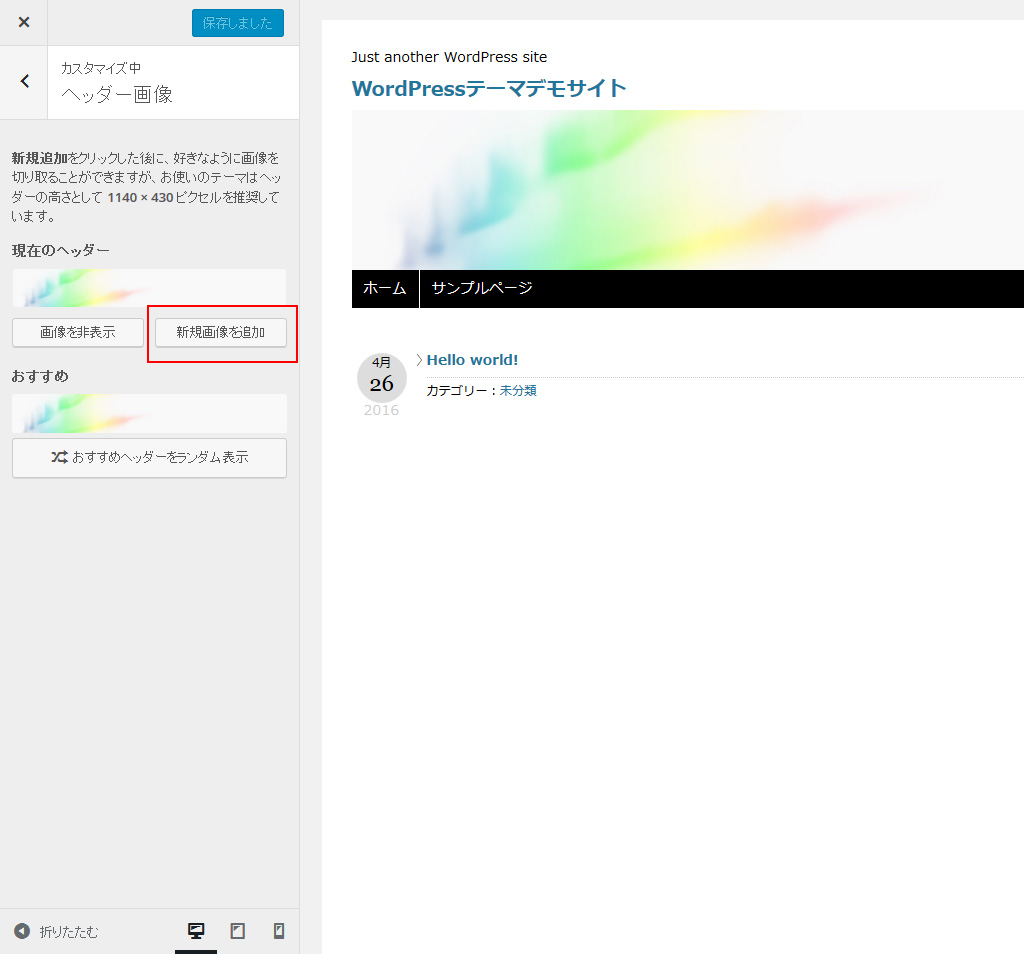Collapse the sidebar with 折りたたむ
Image resolution: width=1024 pixels, height=954 pixels.
[56, 931]
